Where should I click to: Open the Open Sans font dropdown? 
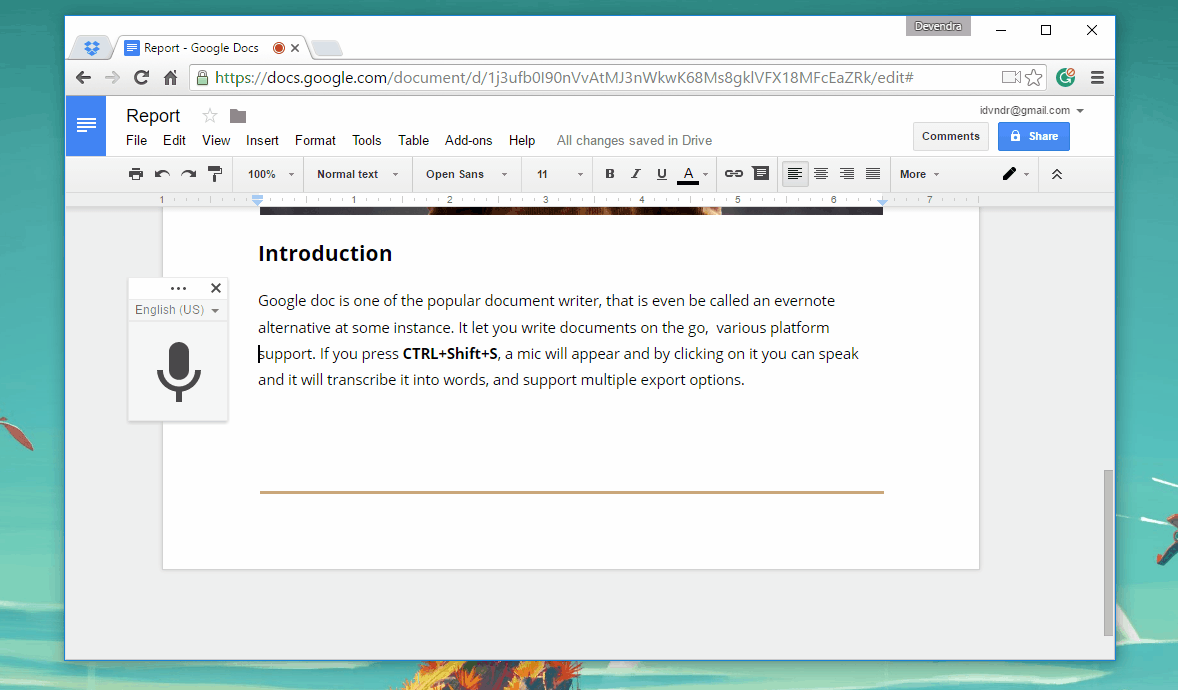(x=467, y=174)
